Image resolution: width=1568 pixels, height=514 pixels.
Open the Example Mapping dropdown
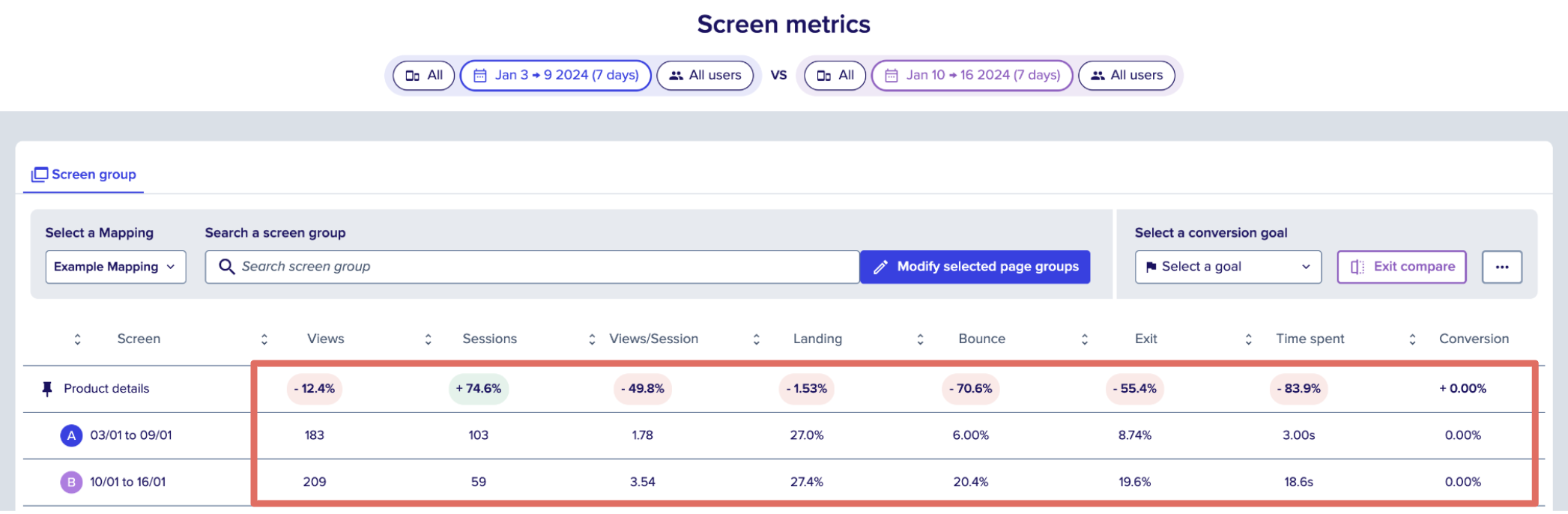(115, 267)
